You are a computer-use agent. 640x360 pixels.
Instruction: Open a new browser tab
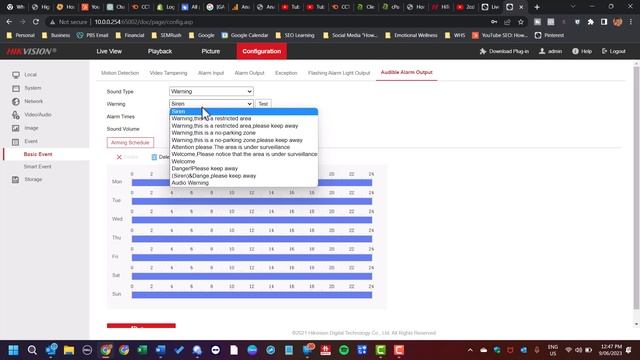click(537, 7)
